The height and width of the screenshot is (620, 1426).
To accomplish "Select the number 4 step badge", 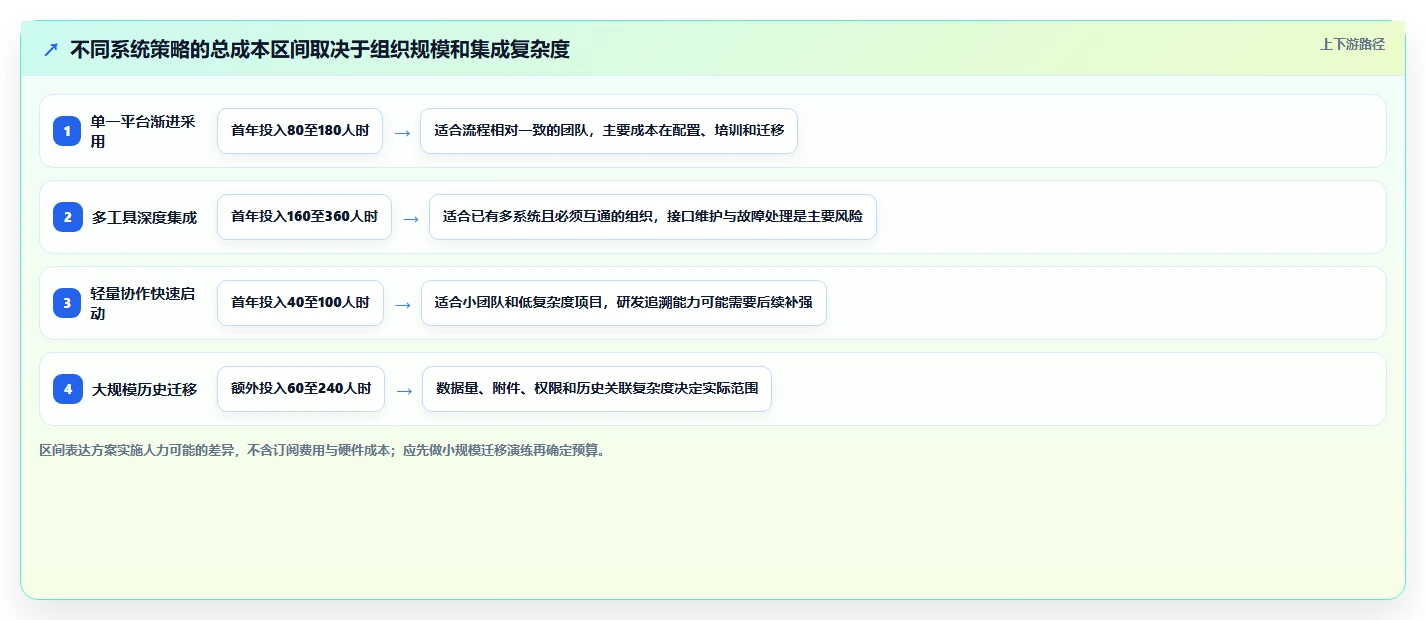I will coord(68,389).
